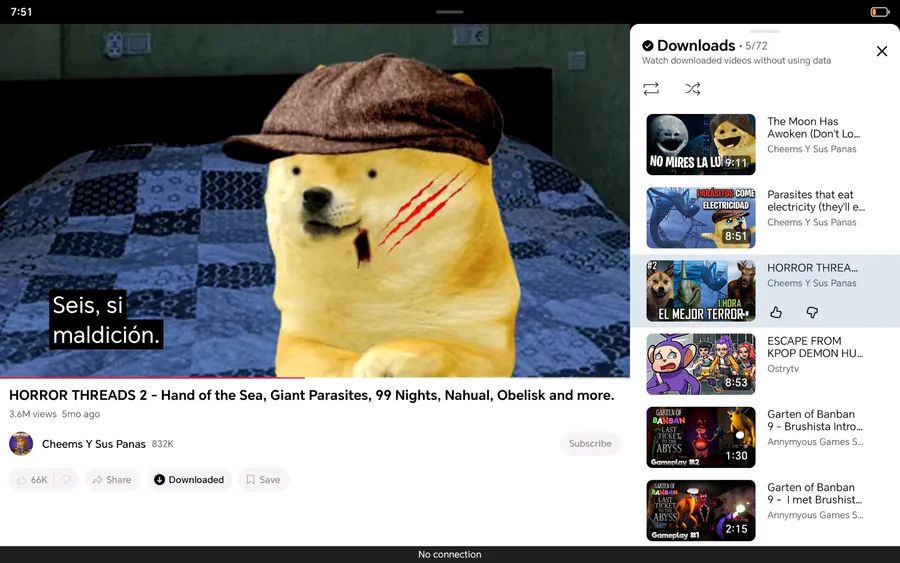Click the 7:51 clock in status bar
The width and height of the screenshot is (900, 563).
(21, 12)
